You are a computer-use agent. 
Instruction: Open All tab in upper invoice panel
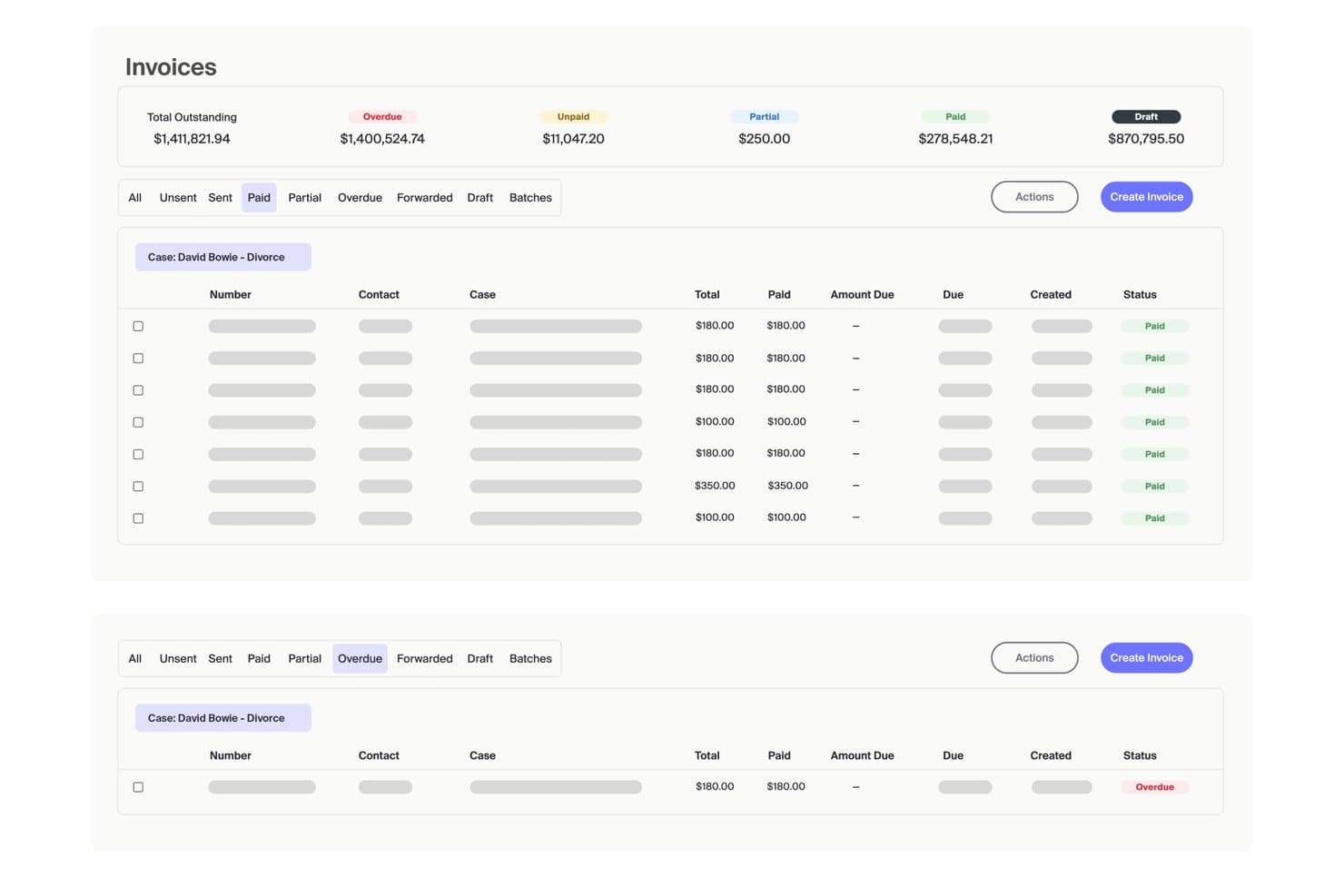(x=135, y=198)
